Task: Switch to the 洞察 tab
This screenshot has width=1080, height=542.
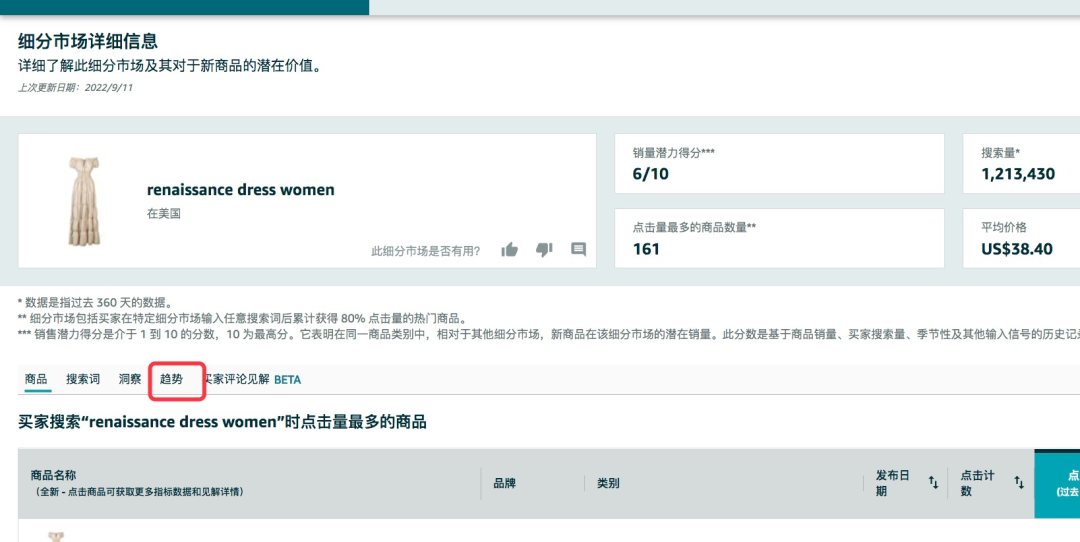Action: [x=129, y=379]
